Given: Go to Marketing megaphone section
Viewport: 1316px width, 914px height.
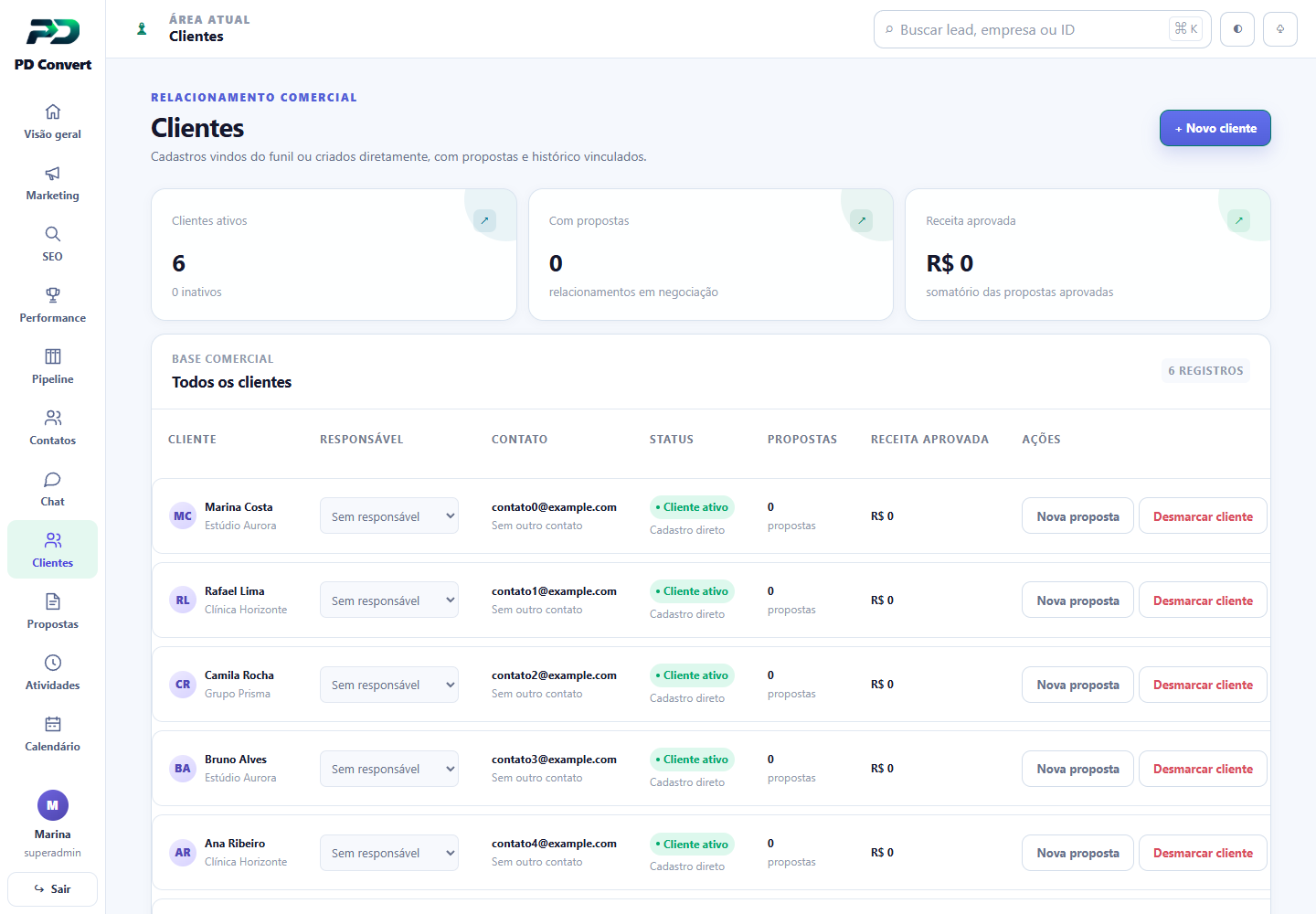Looking at the screenshot, I should pyautogui.click(x=53, y=183).
